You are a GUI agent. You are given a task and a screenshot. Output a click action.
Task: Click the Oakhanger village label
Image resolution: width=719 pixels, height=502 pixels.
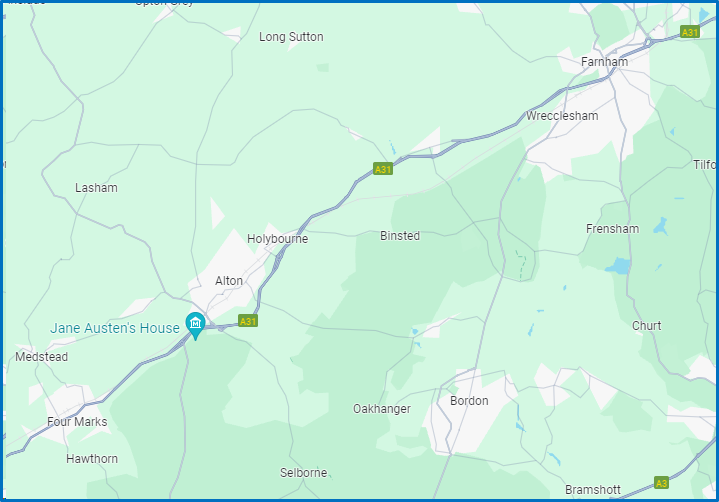(382, 409)
